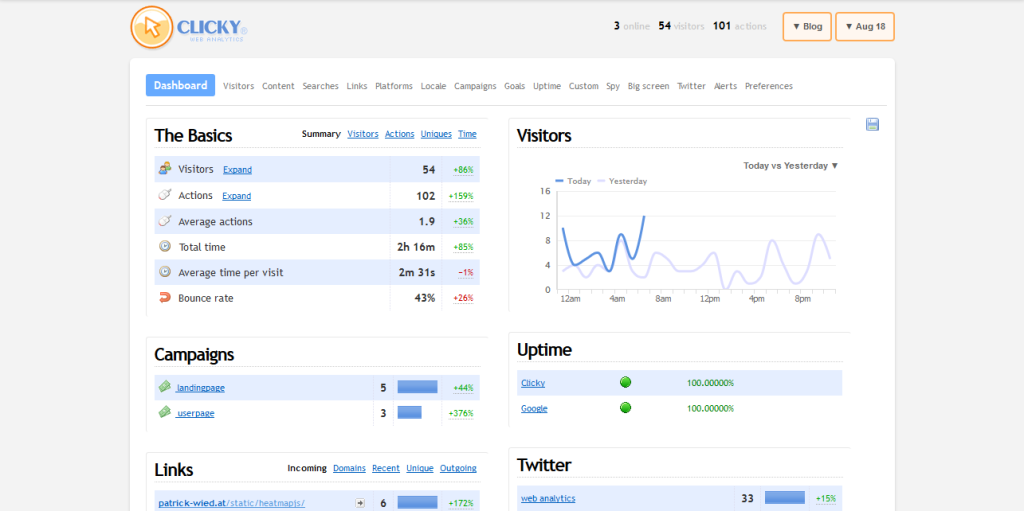Switch The Basics to Visitors view
This screenshot has height=511, width=1024.
pos(363,134)
